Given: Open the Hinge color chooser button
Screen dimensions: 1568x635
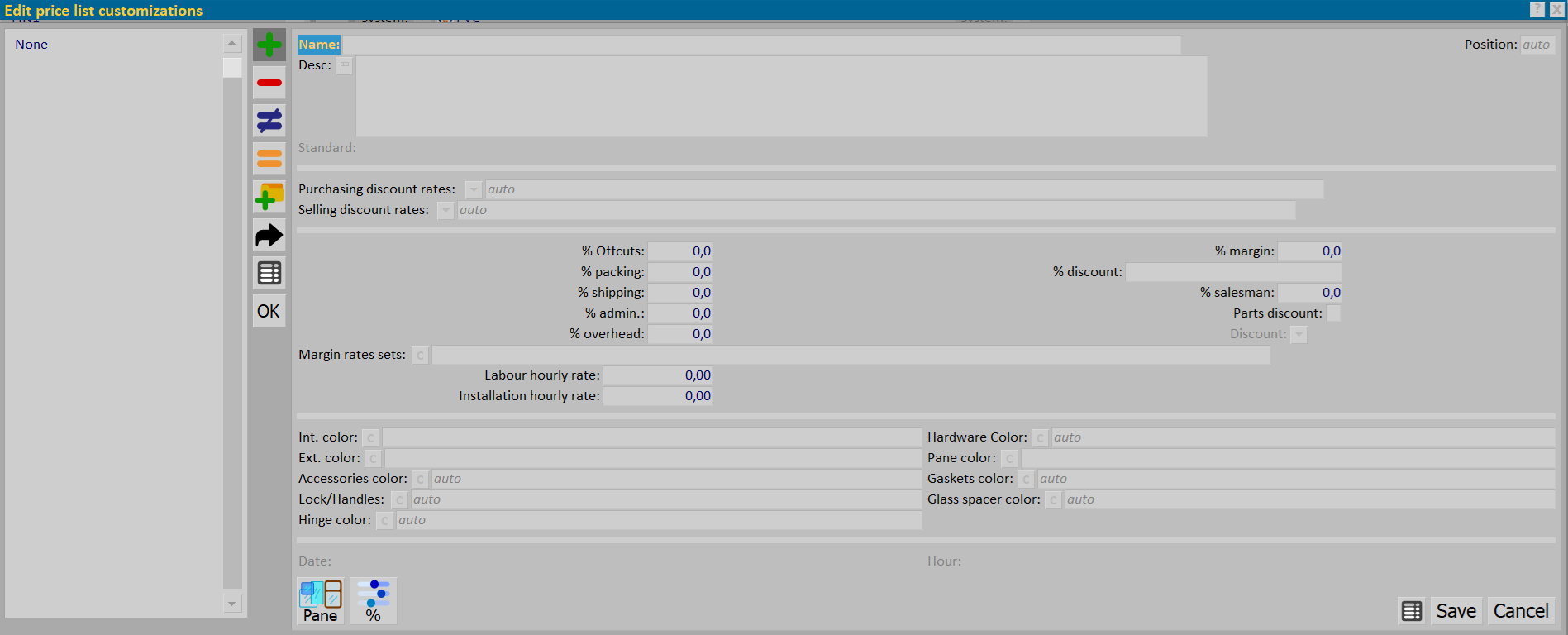Looking at the screenshot, I should tap(384, 520).
